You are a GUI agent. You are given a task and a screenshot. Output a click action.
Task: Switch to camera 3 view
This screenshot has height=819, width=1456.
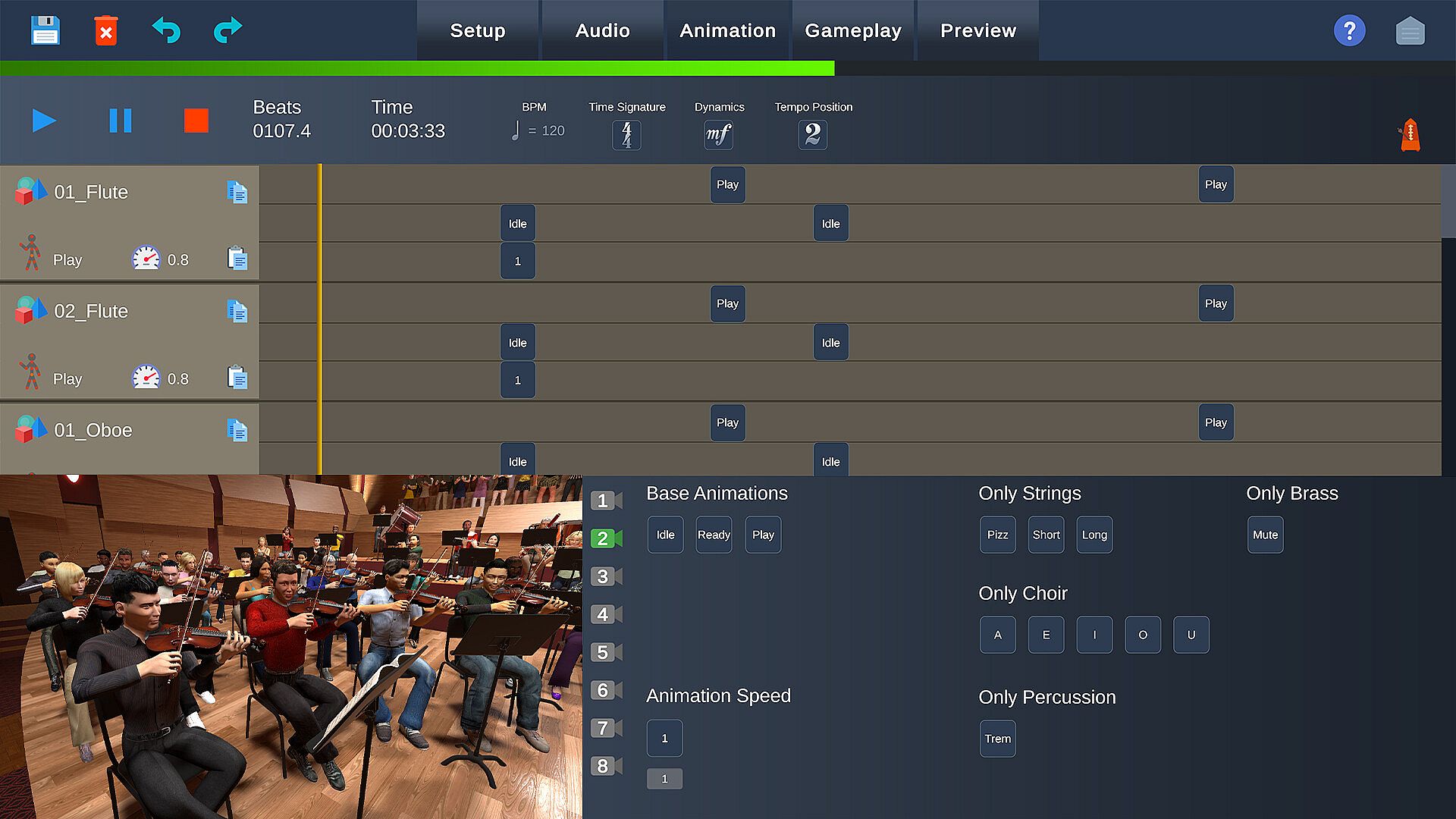[605, 576]
